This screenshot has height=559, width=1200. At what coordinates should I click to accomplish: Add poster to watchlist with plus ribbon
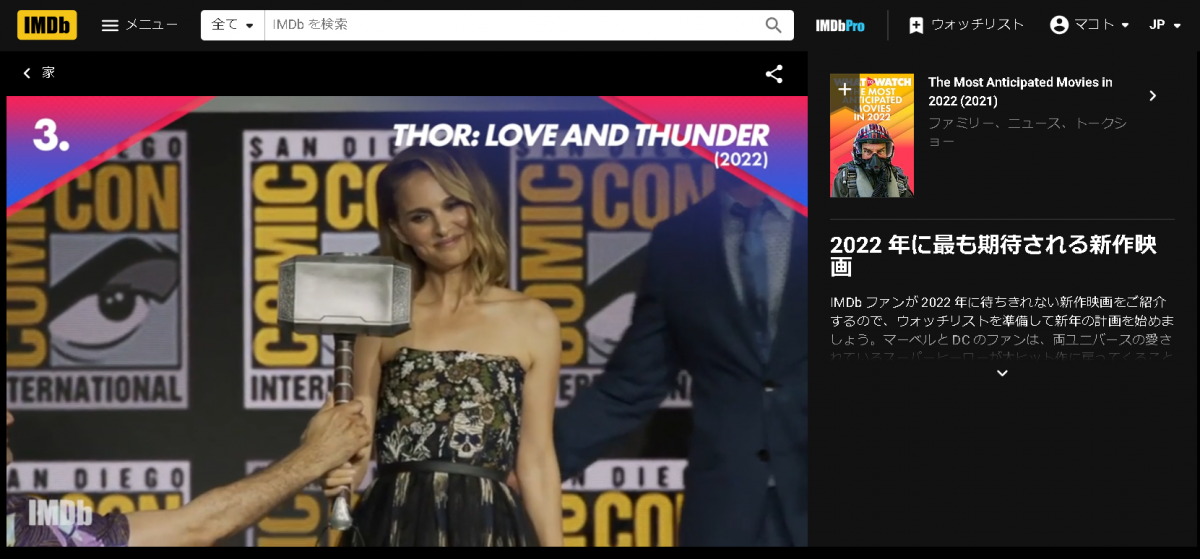click(844, 89)
